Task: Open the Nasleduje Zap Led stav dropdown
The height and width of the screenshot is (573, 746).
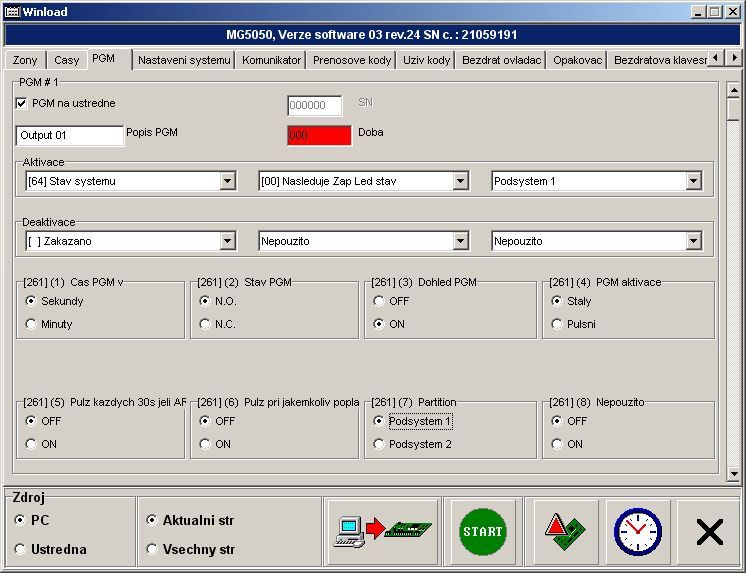Action: click(460, 181)
